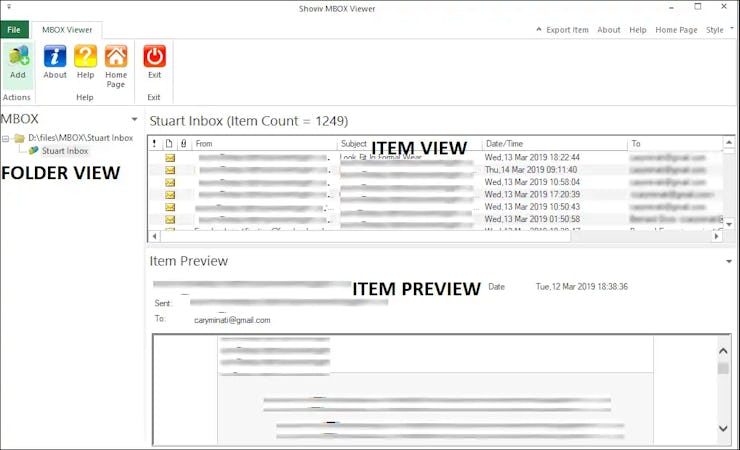
Task: Click the item list scroll up arrow
Action: (729, 142)
